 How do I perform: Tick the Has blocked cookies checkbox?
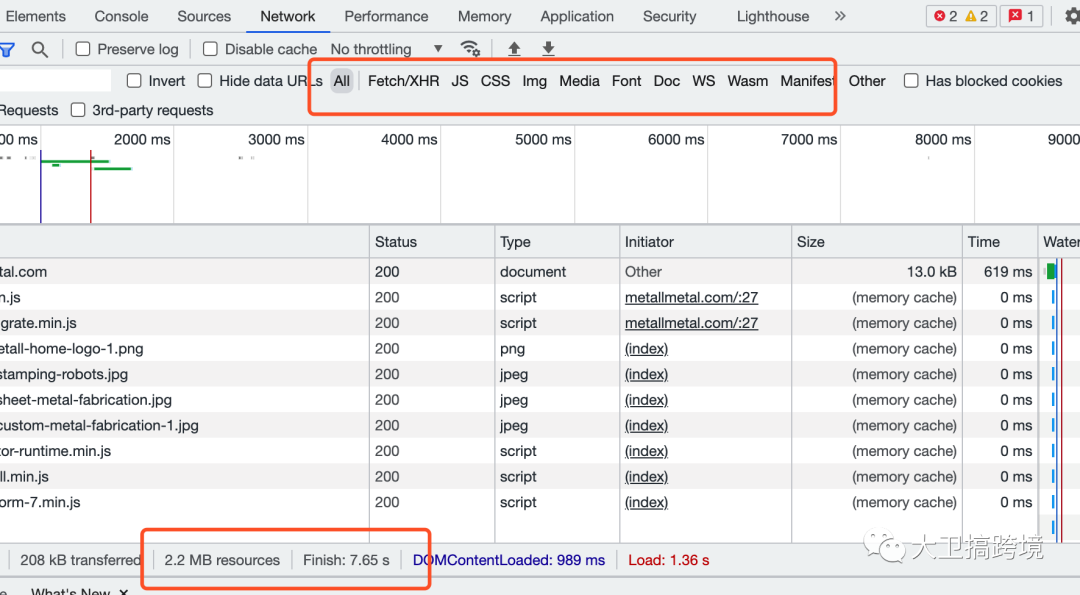click(x=911, y=81)
